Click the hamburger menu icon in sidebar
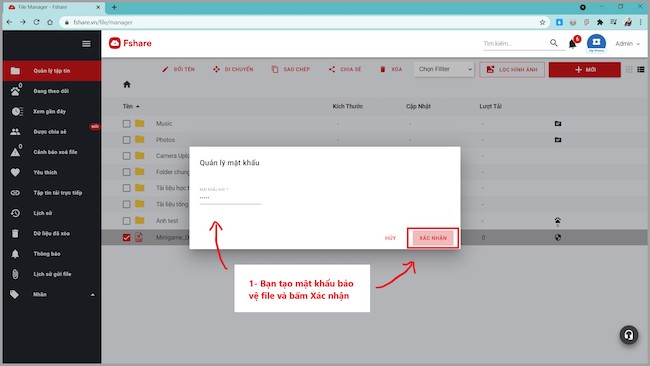Viewport: 650px width, 366px height. (86, 44)
